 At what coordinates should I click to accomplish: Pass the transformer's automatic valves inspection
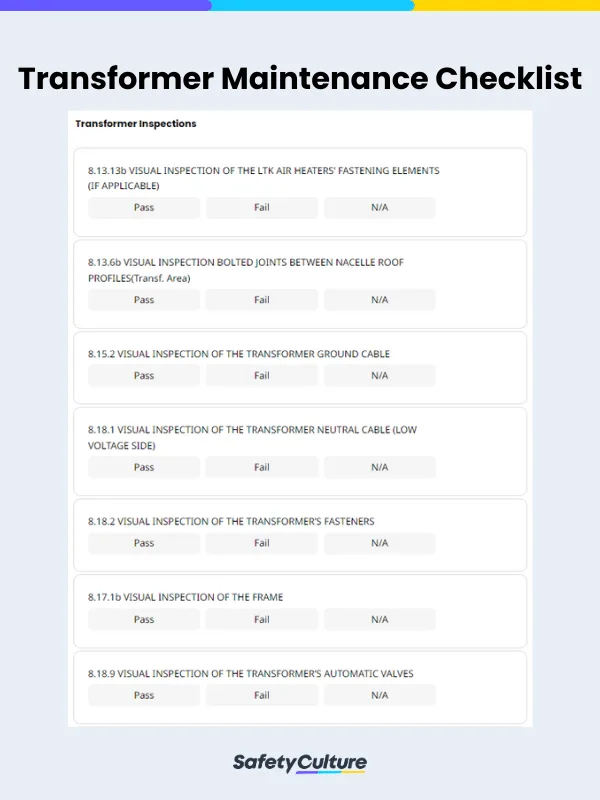point(143,695)
